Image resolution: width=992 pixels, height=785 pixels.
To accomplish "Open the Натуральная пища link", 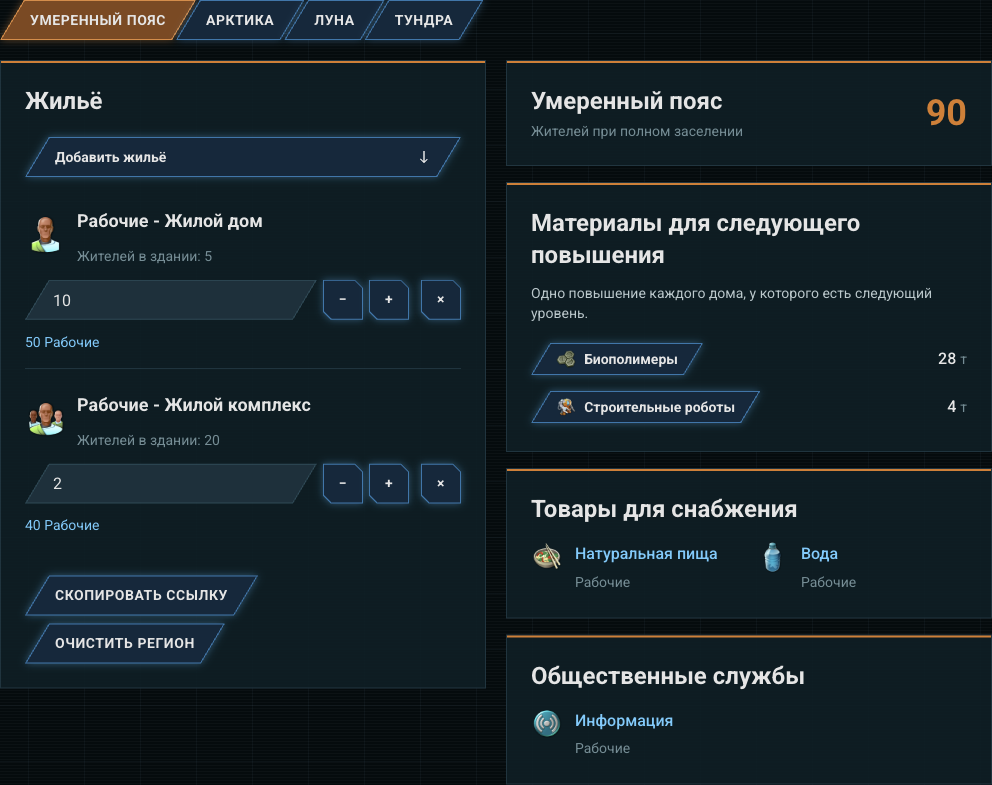I will tap(646, 553).
